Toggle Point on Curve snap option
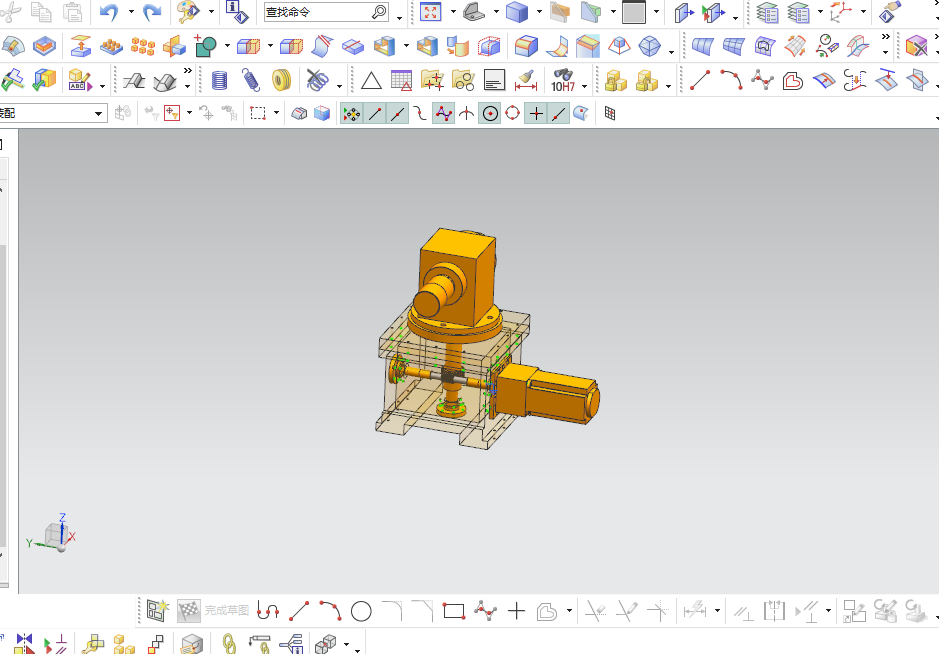Image resolution: width=939 pixels, height=654 pixels. 558,113
